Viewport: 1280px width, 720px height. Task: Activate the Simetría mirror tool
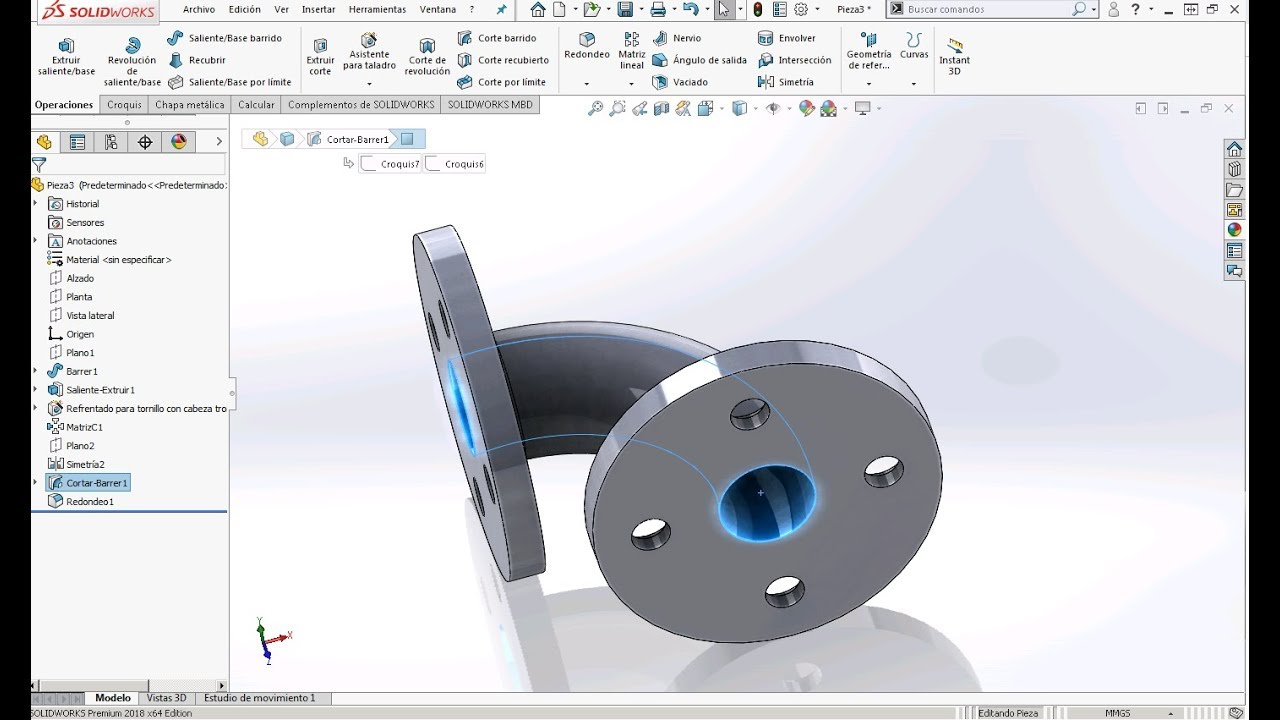coord(786,82)
